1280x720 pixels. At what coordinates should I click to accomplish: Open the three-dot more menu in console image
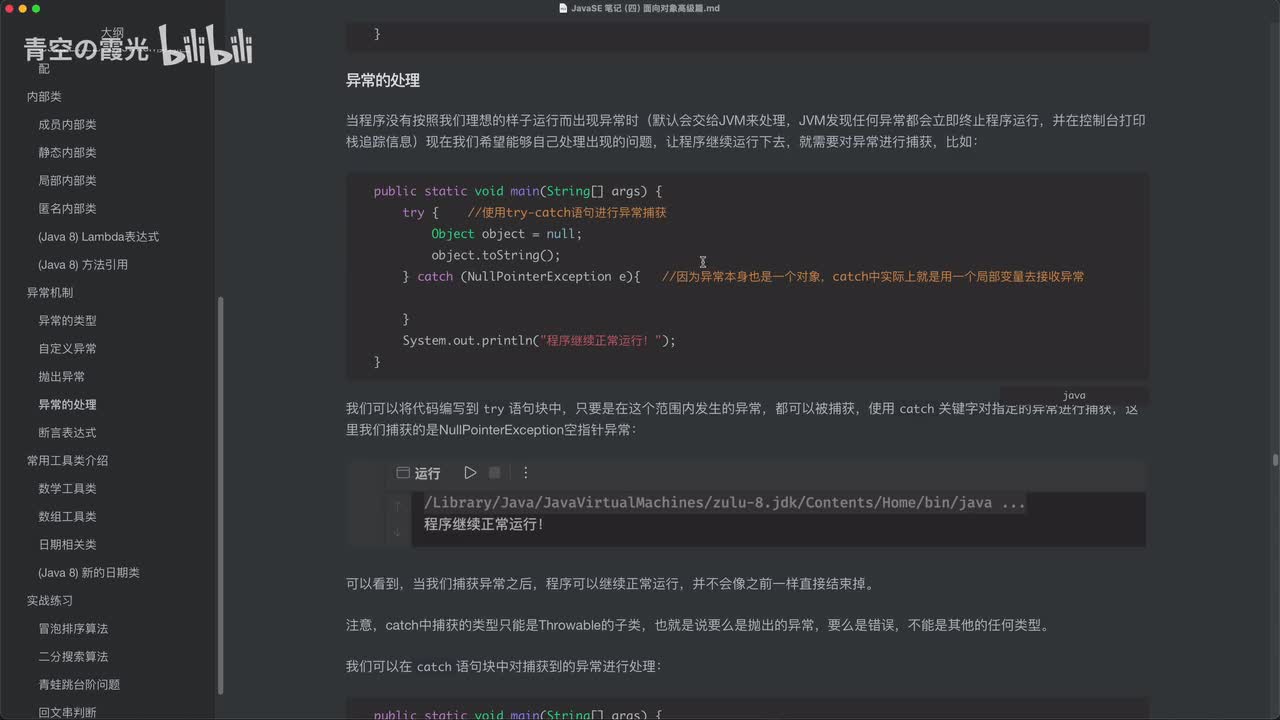coord(526,473)
